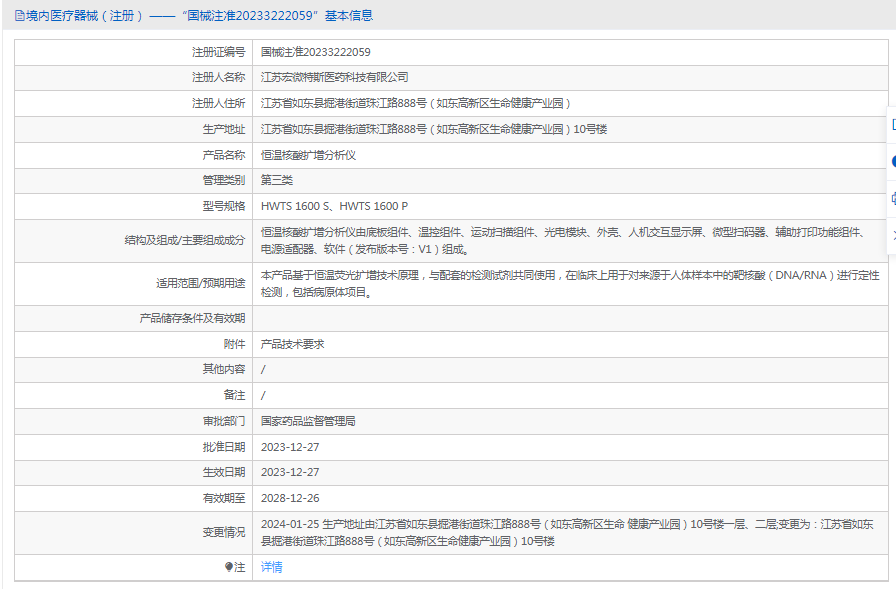The width and height of the screenshot is (896, 589).
Task: Click the 产品名称 label
Action: 223,155
